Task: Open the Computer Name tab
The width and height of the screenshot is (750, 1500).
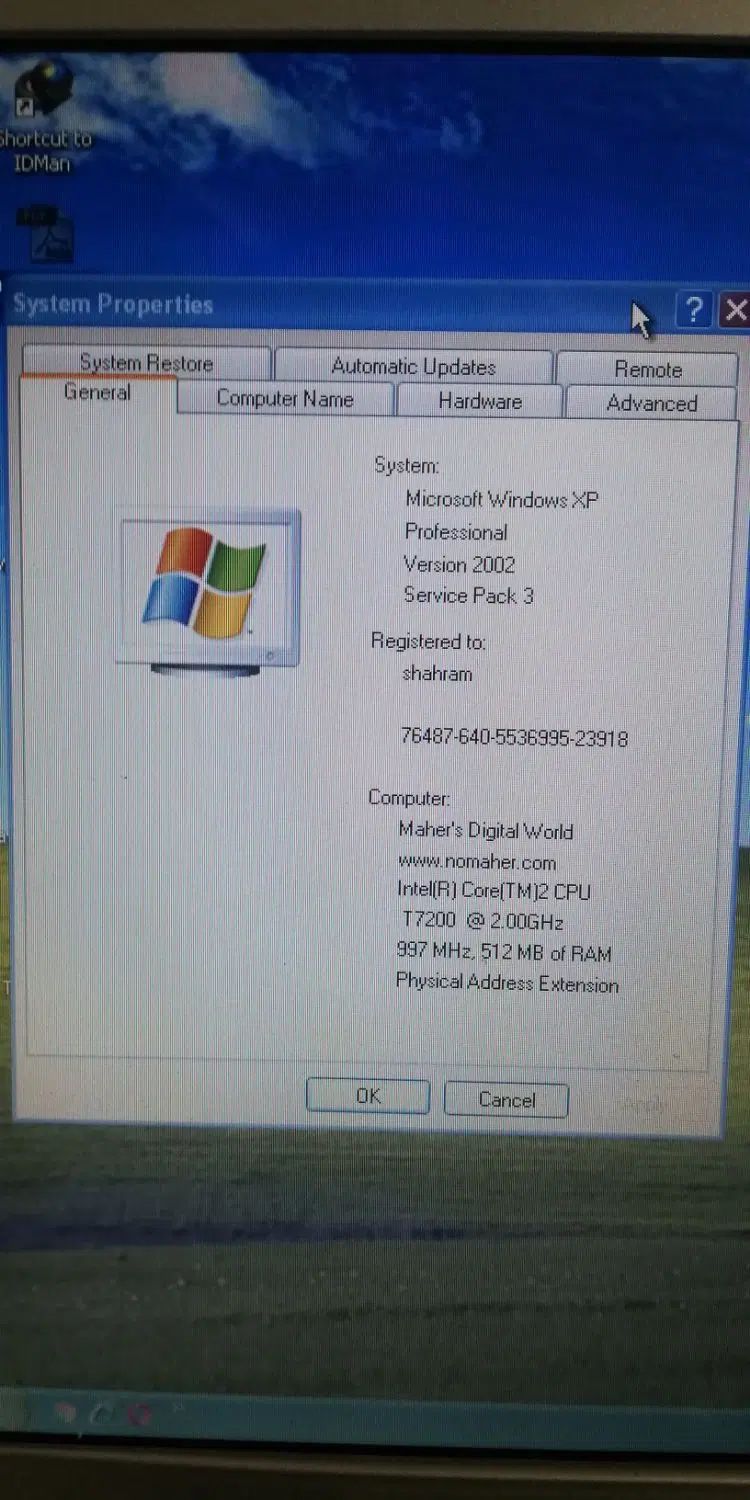Action: pyautogui.click(x=285, y=398)
